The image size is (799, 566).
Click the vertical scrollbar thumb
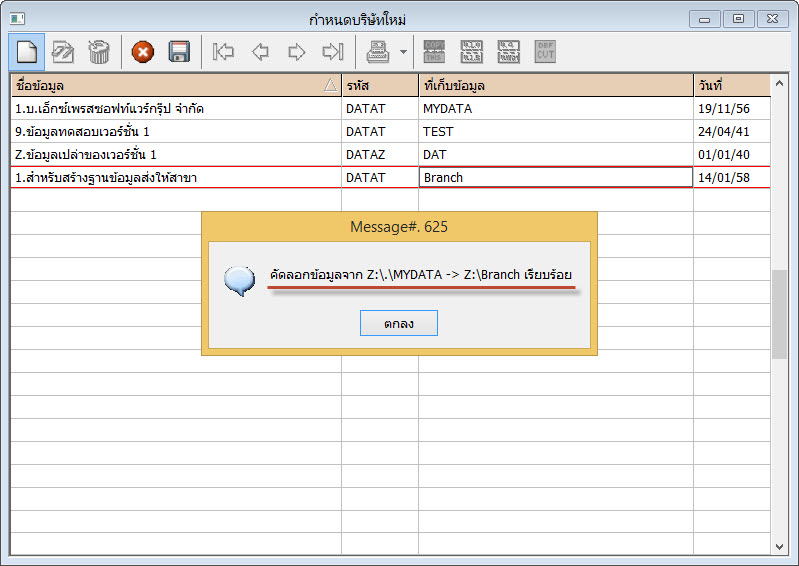tap(779, 315)
